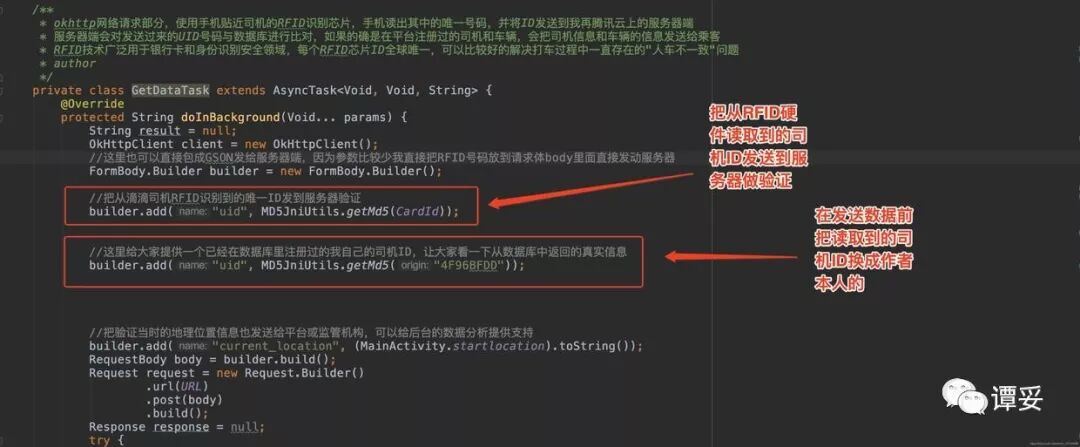Click the red note starting 在发送数据前
This screenshot has height=447, width=1080.
click(864, 250)
